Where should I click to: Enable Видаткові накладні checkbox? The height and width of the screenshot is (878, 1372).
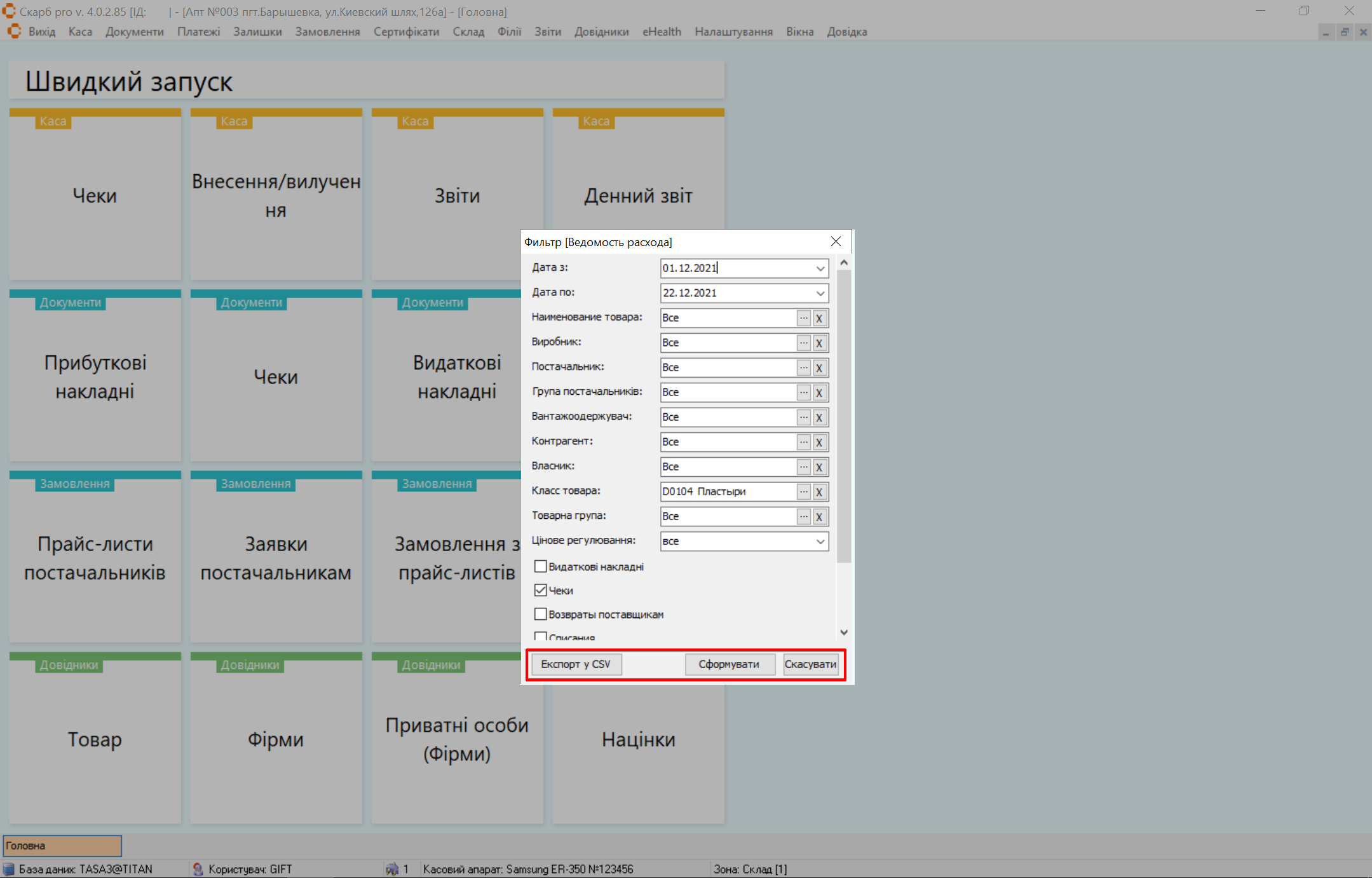click(541, 566)
